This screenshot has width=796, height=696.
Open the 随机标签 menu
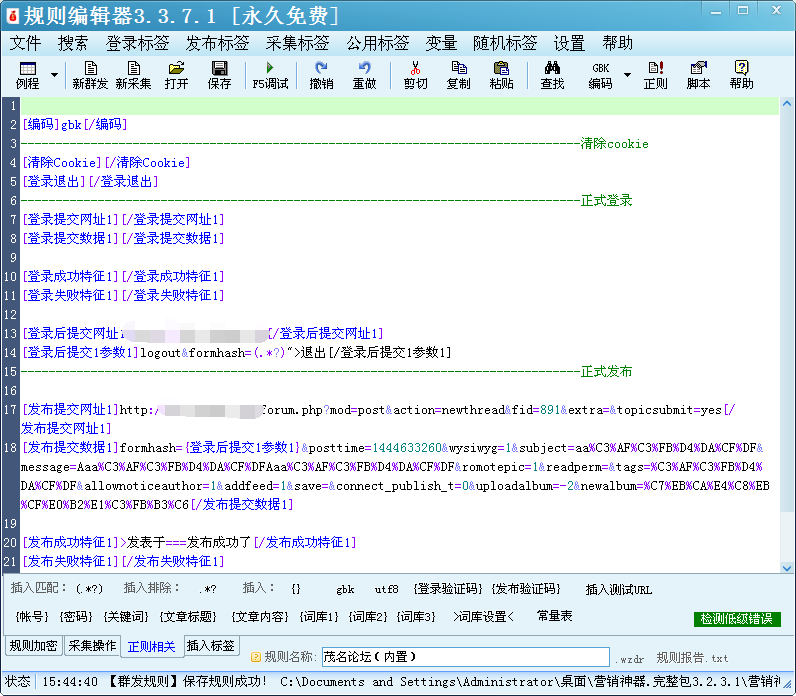(505, 43)
